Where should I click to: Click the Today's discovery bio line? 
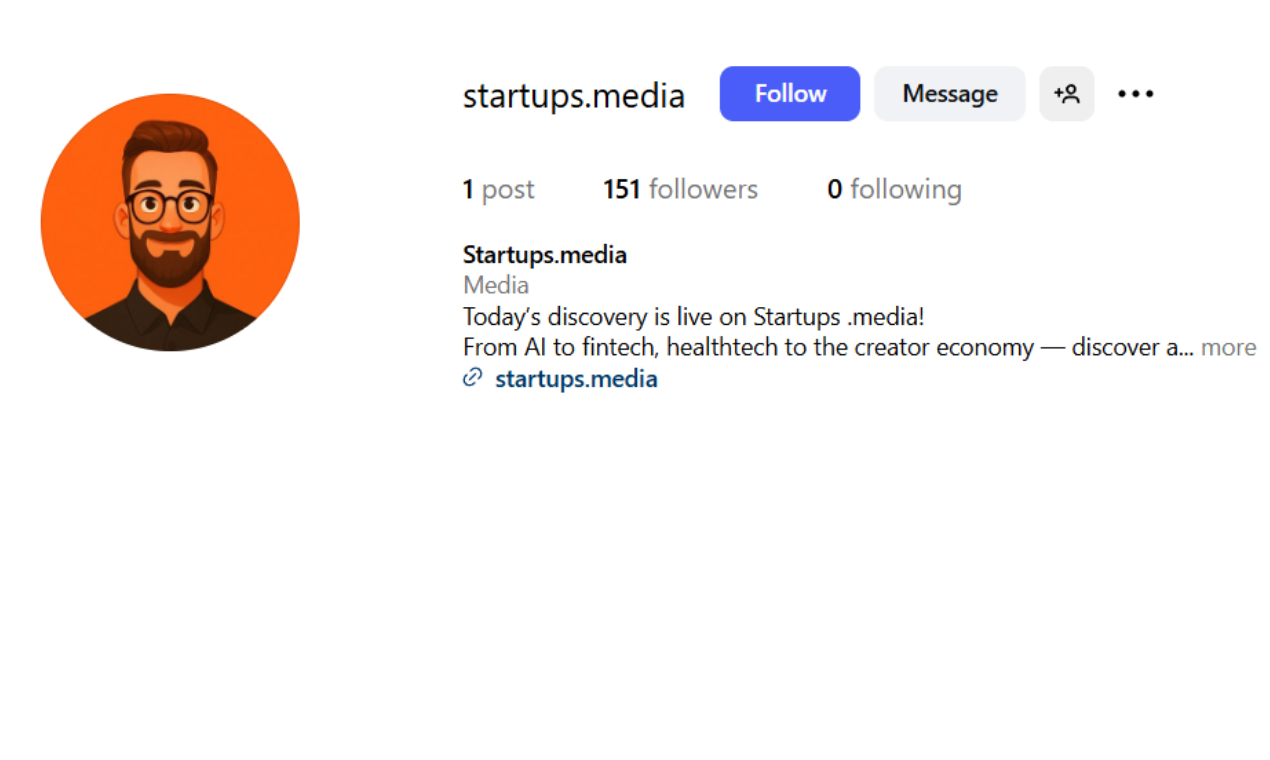693,316
